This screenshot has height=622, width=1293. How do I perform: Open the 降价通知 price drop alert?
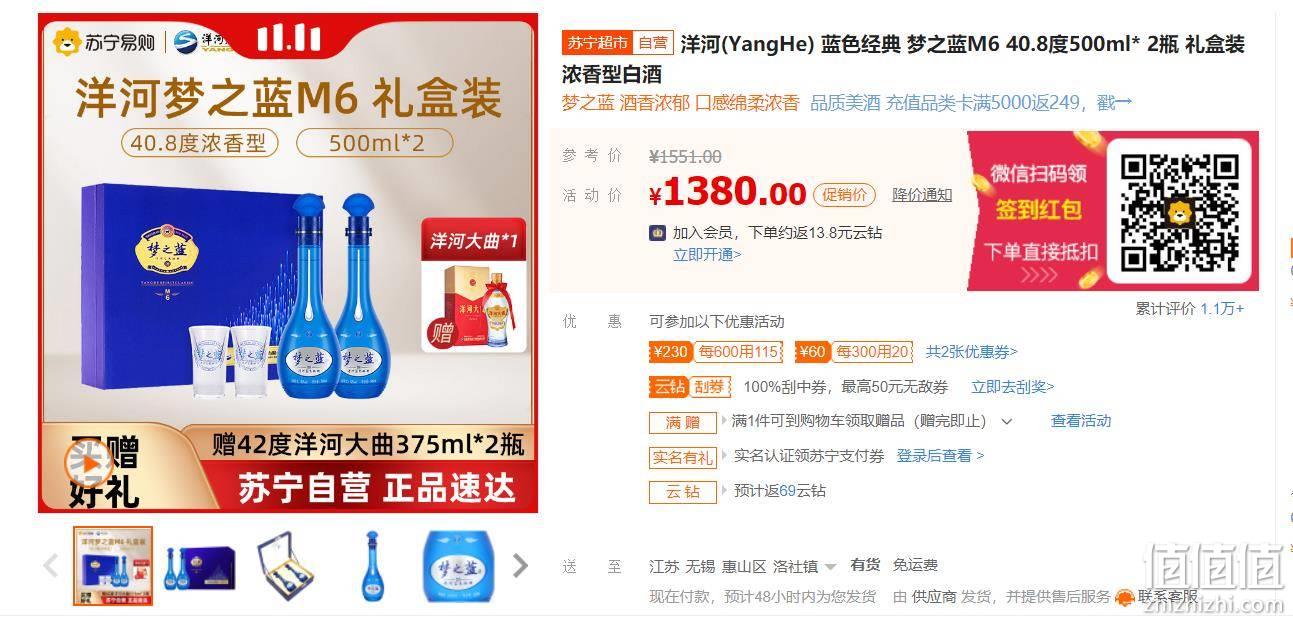coord(922,195)
